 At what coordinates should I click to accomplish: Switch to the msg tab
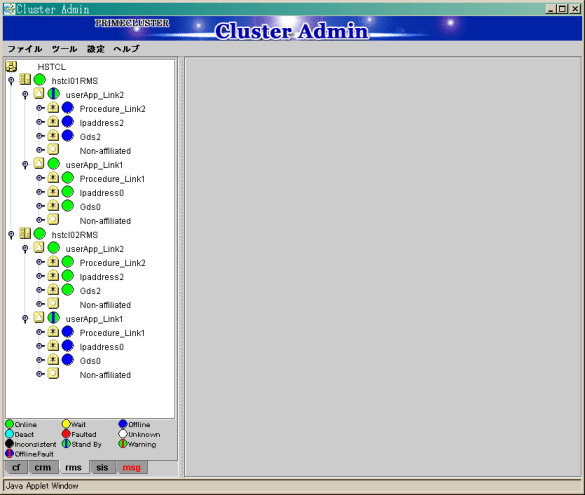coord(131,467)
